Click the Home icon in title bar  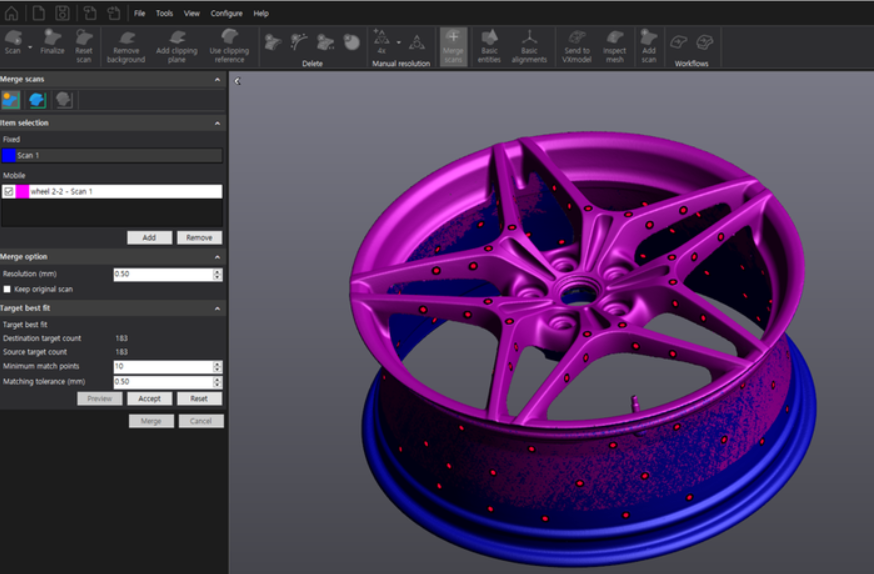click(11, 13)
